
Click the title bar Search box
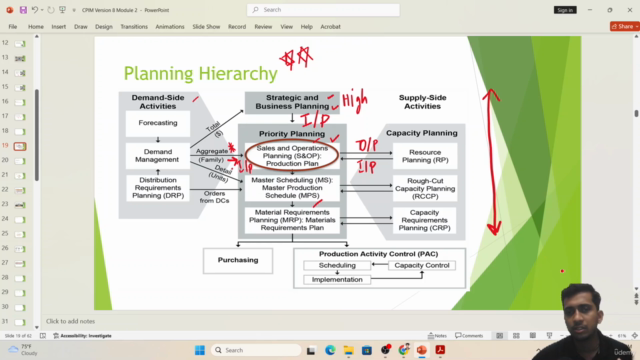coord(323,10)
